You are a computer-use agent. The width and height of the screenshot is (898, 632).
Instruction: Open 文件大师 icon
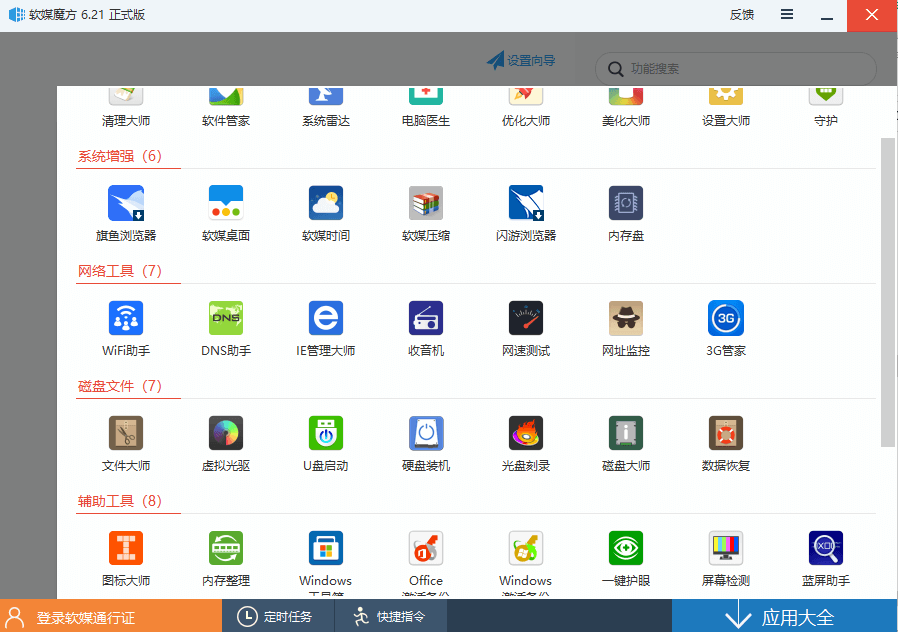click(x=126, y=433)
